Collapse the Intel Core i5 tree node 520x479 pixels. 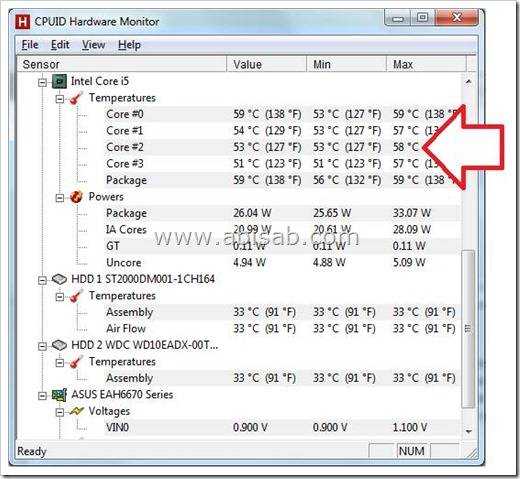pyautogui.click(x=42, y=82)
